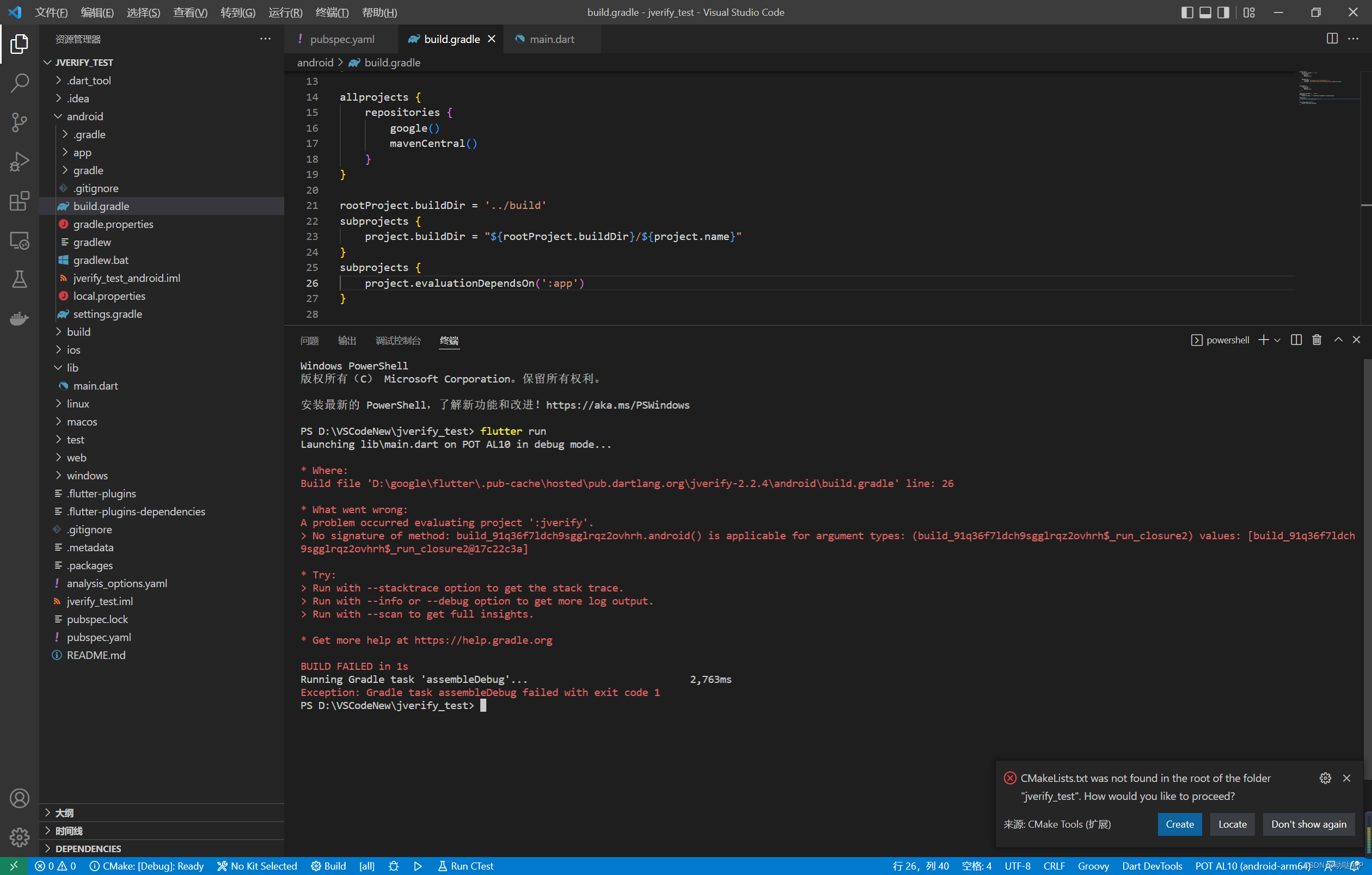Toggle the primary side bar layout button

click(1187, 13)
